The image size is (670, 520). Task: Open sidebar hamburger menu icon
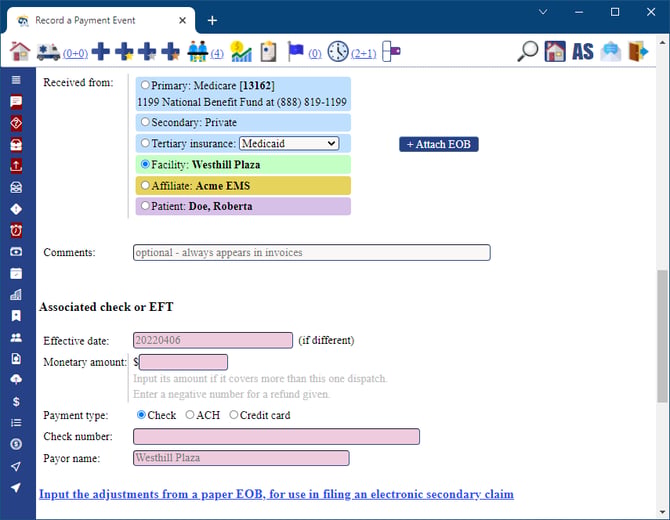coord(16,80)
